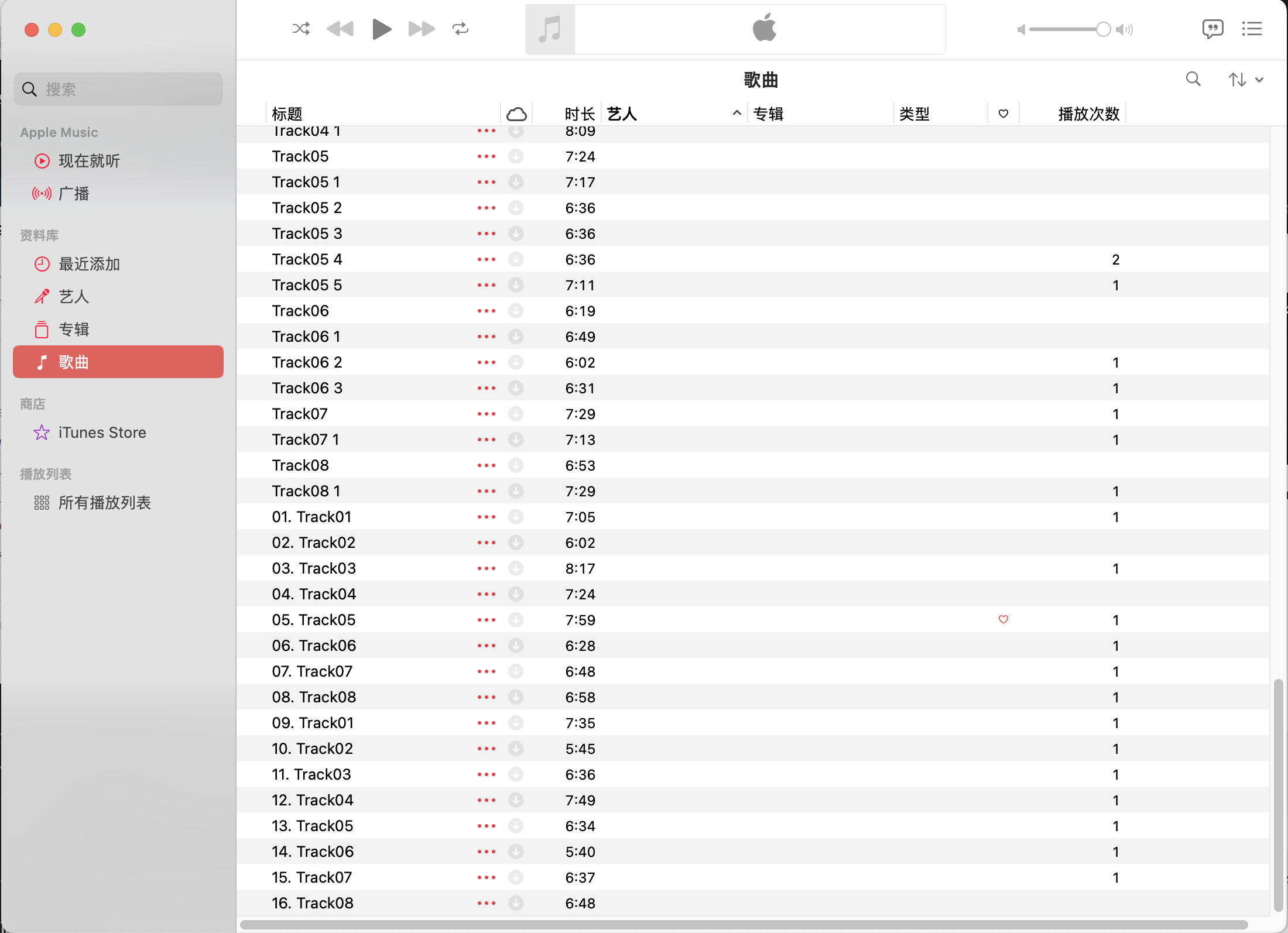1288x933 pixels.
Task: Go back to previous track
Action: click(x=340, y=29)
